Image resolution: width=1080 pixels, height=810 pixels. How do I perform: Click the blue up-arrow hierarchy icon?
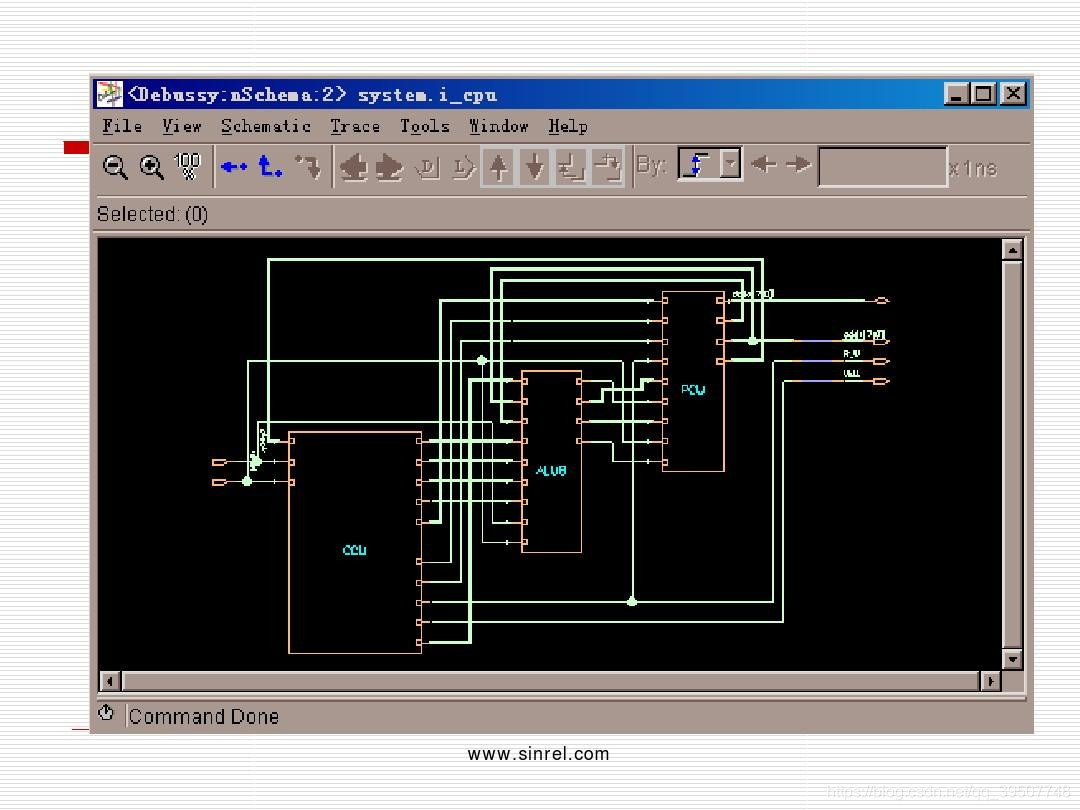pos(269,167)
